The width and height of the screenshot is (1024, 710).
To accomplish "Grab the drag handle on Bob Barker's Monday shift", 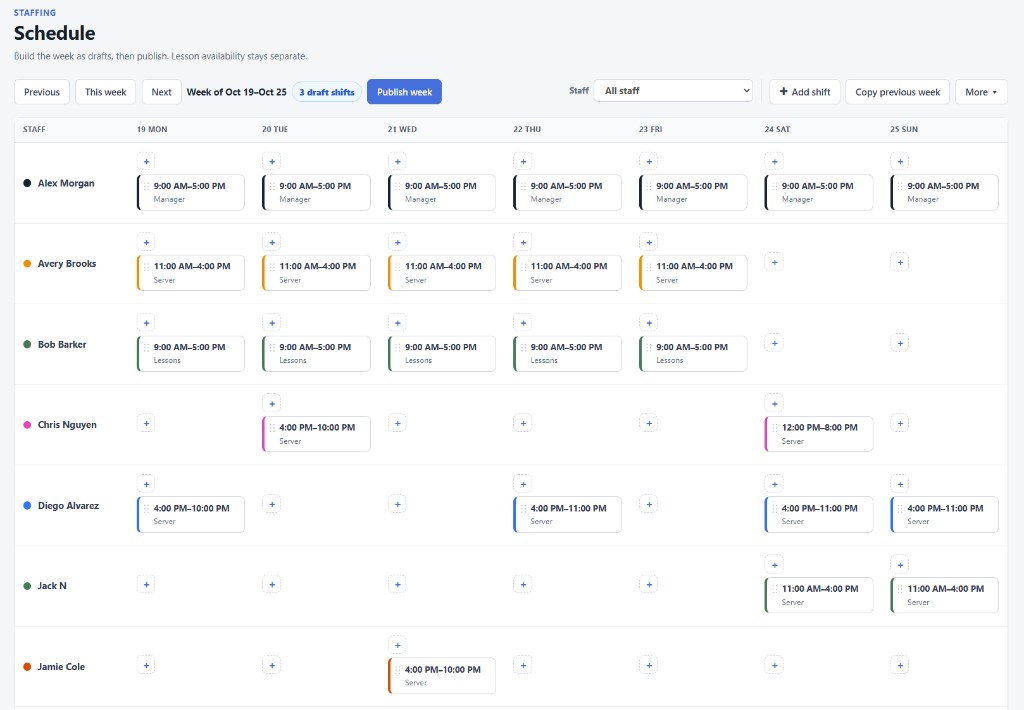I will pyautogui.click(x=146, y=347).
